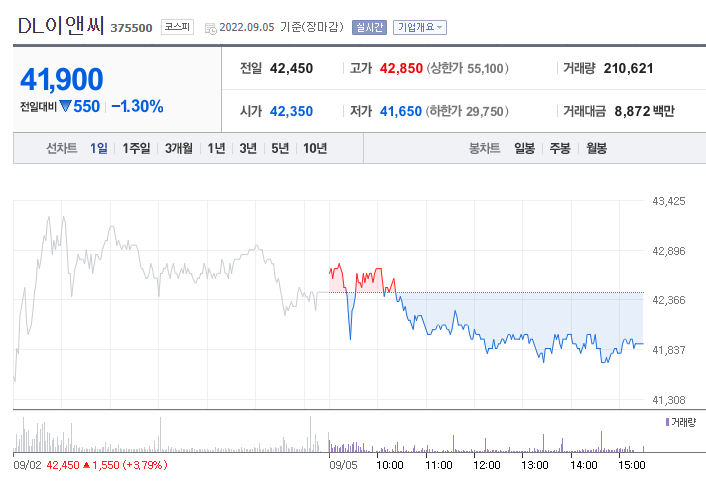The height and width of the screenshot is (483, 706).
Task: Select the 3개월 line chart tab
Action: [178, 148]
